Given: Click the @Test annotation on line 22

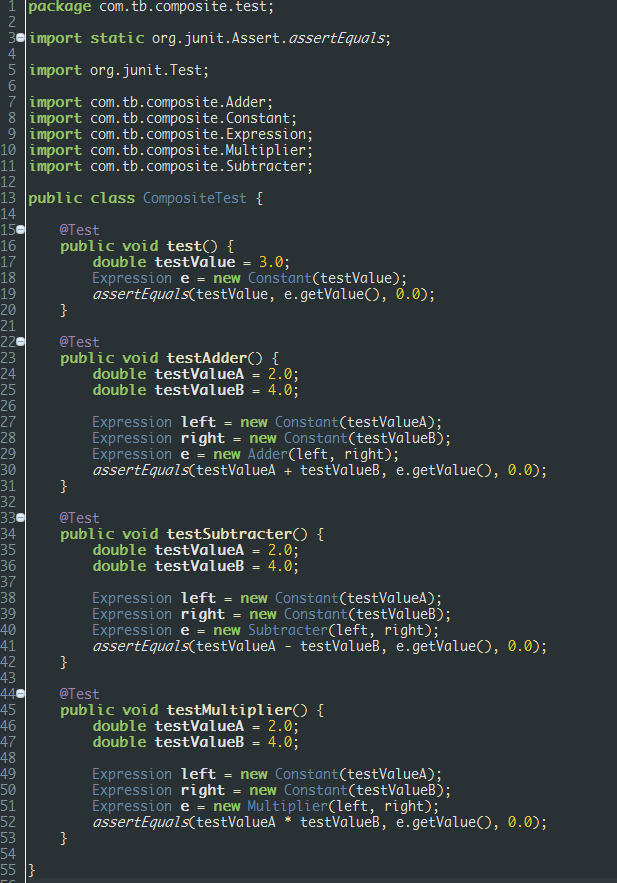Looking at the screenshot, I should coord(79,342).
